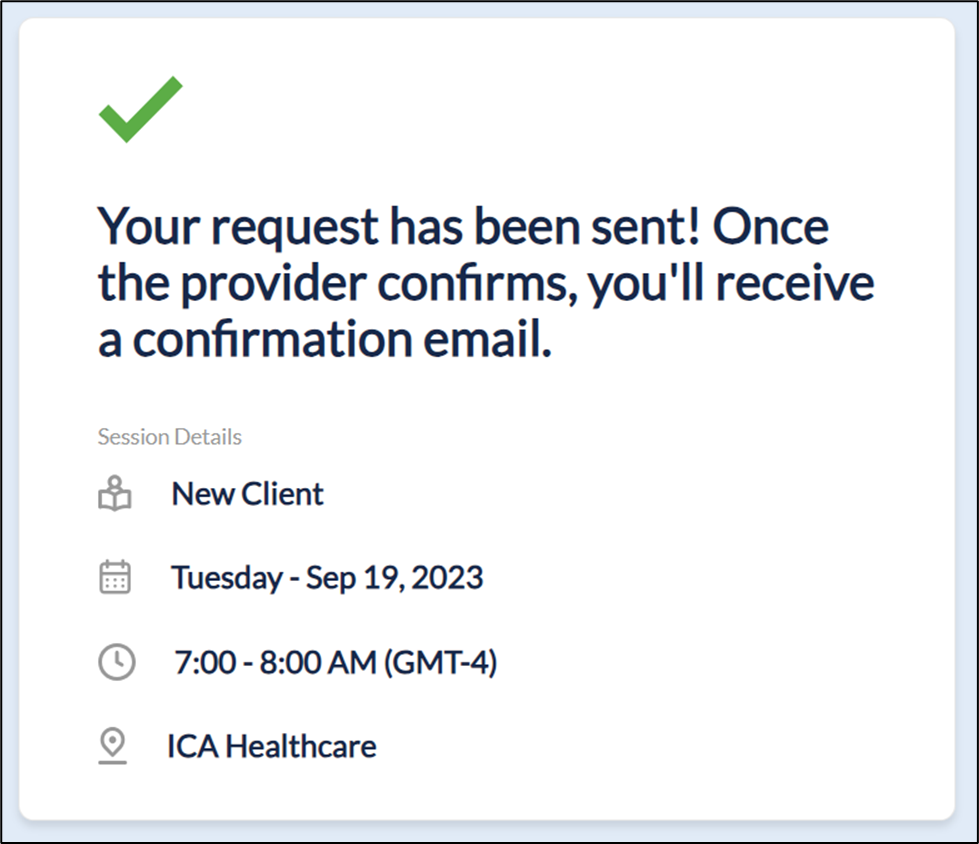Click the session type icon beside New Client
This screenshot has width=979, height=844.
pos(115,495)
